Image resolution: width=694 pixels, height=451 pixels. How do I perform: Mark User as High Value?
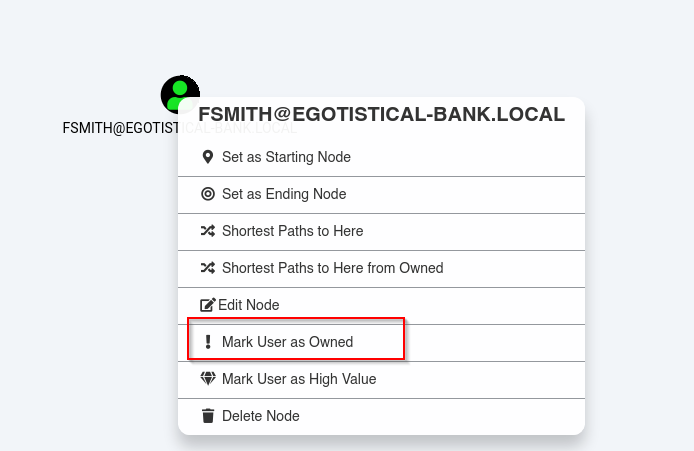(x=381, y=380)
